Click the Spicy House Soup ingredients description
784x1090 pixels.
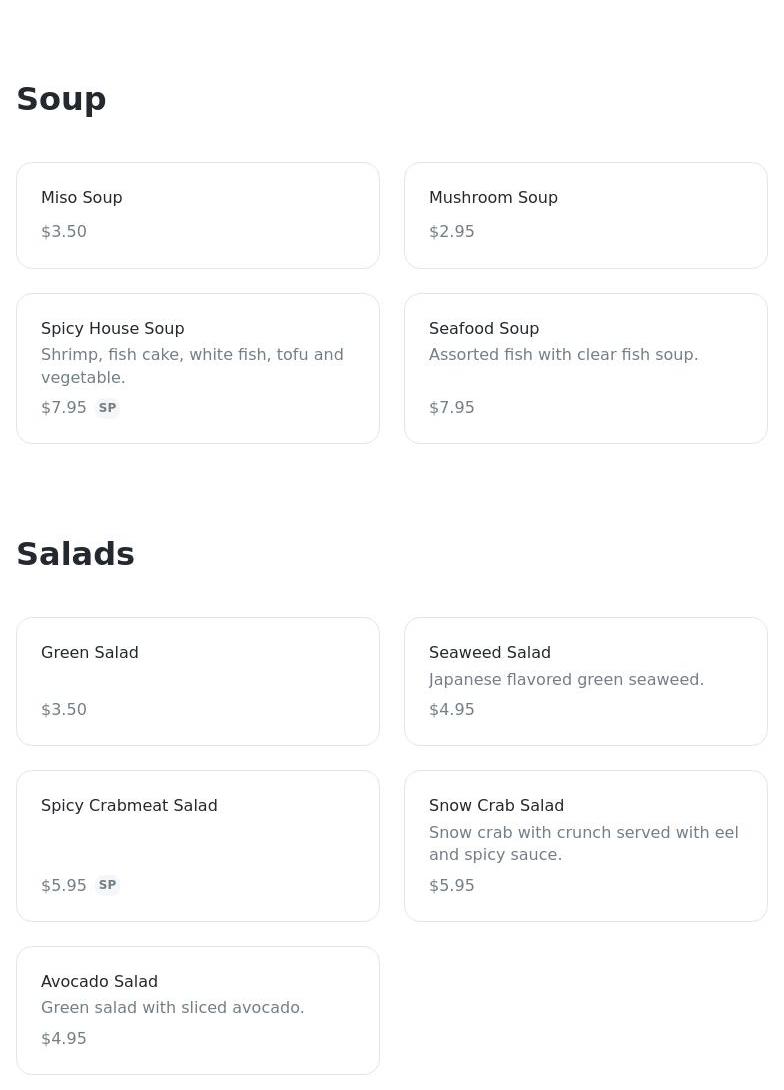[x=192, y=366]
